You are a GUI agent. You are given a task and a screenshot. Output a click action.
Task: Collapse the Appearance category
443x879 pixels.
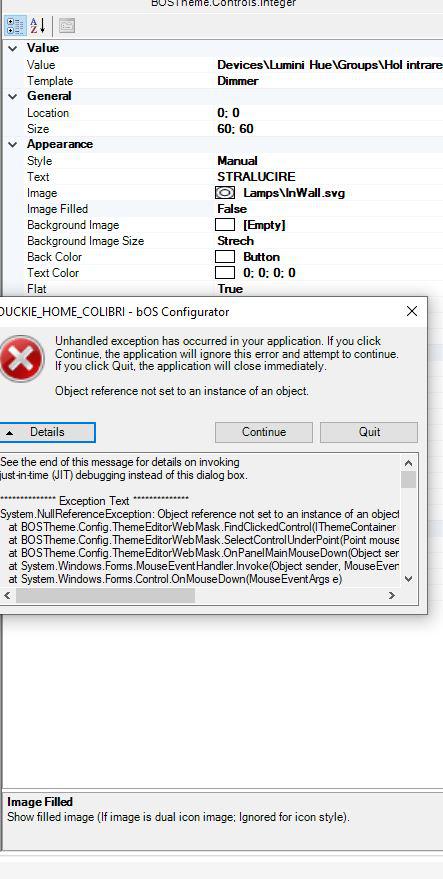tap(12, 144)
